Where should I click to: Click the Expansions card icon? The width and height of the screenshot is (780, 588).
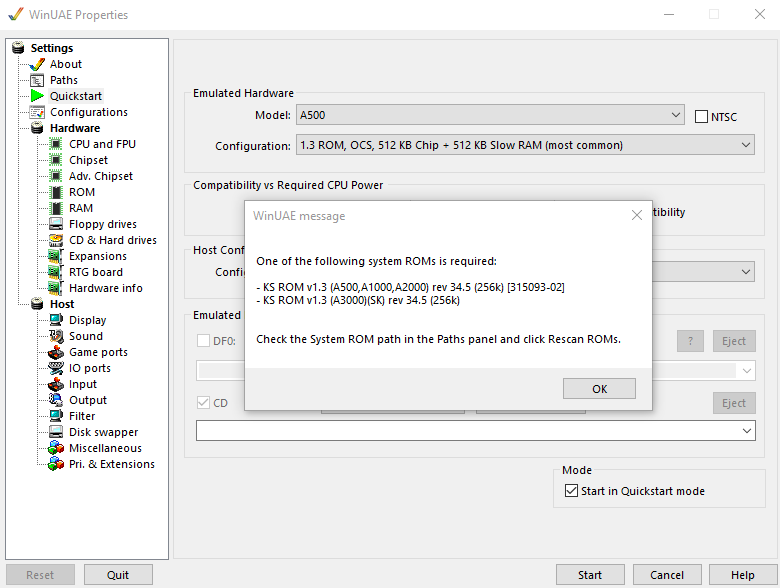click(55, 256)
